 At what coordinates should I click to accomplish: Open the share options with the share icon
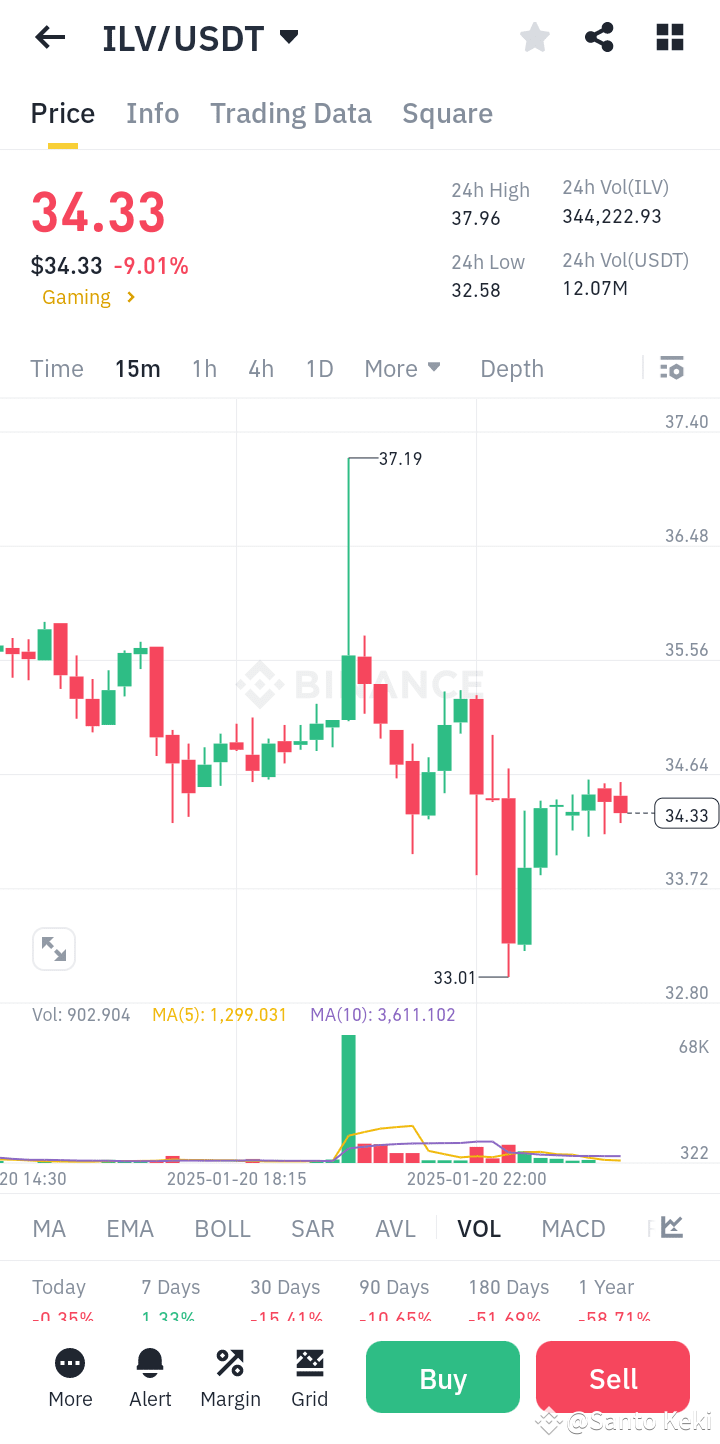point(599,37)
